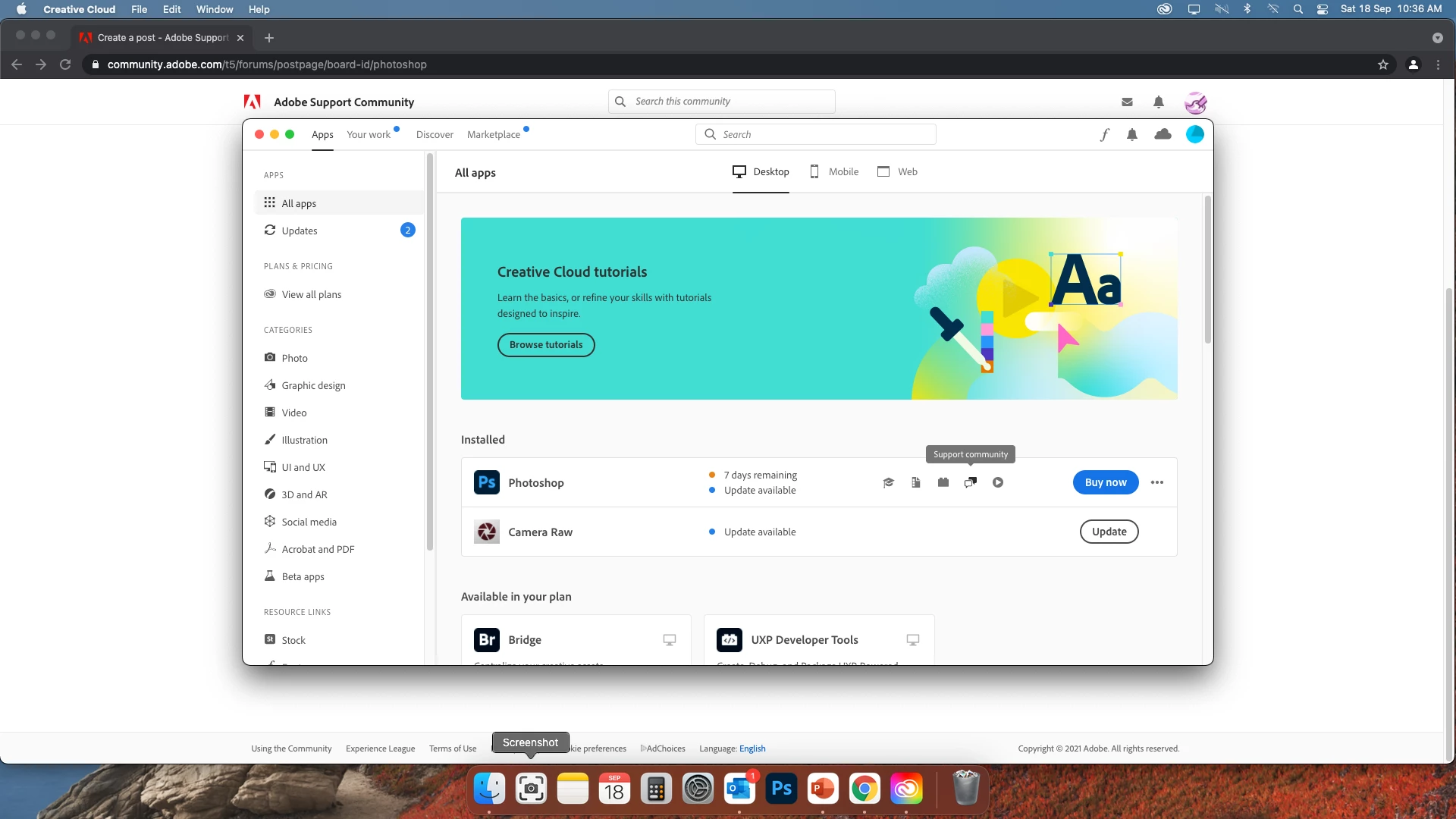Switch to the Mobile apps tab
This screenshot has height=819, width=1456.
pos(834,172)
